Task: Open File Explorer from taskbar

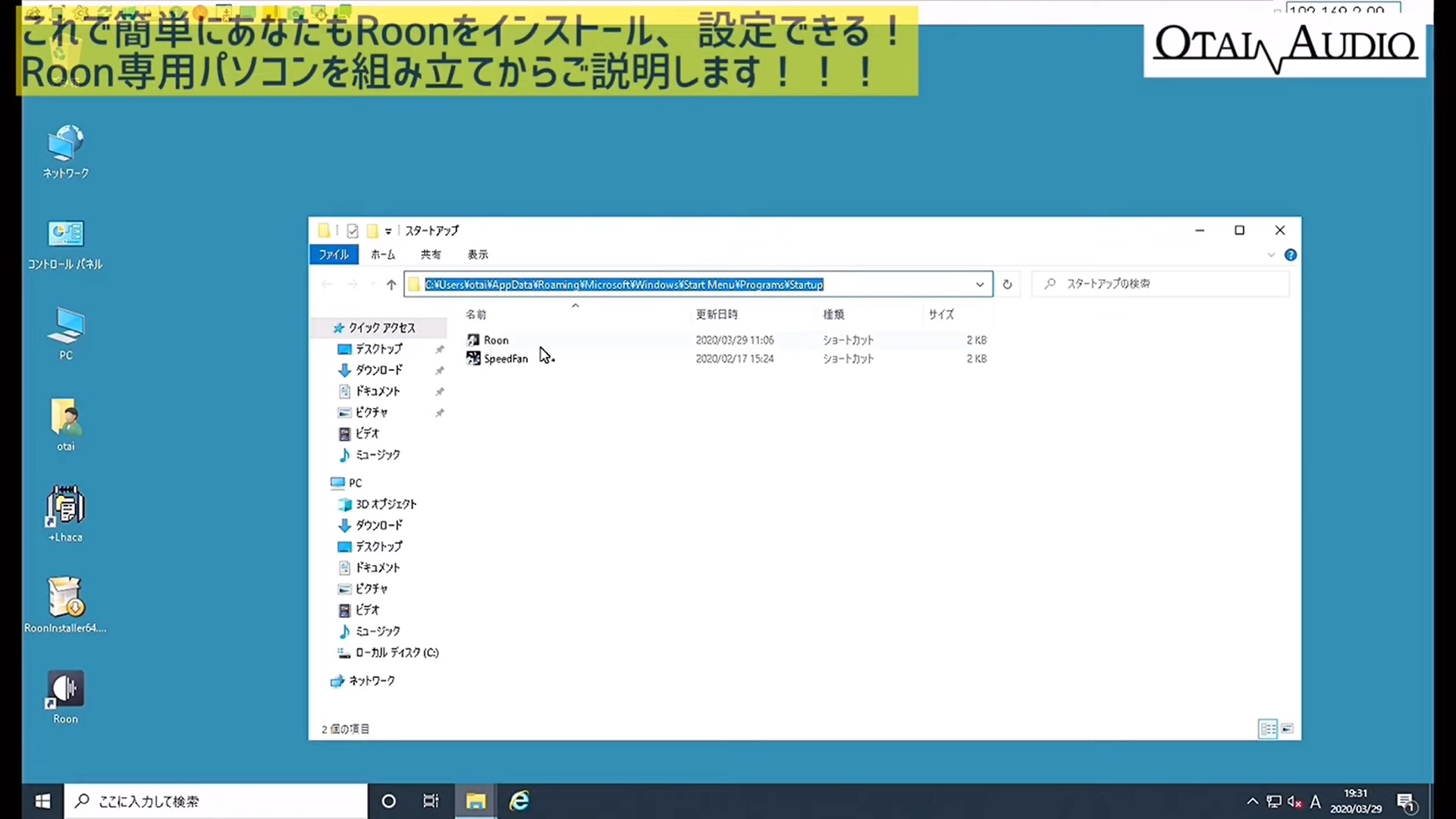Action: coord(475,801)
